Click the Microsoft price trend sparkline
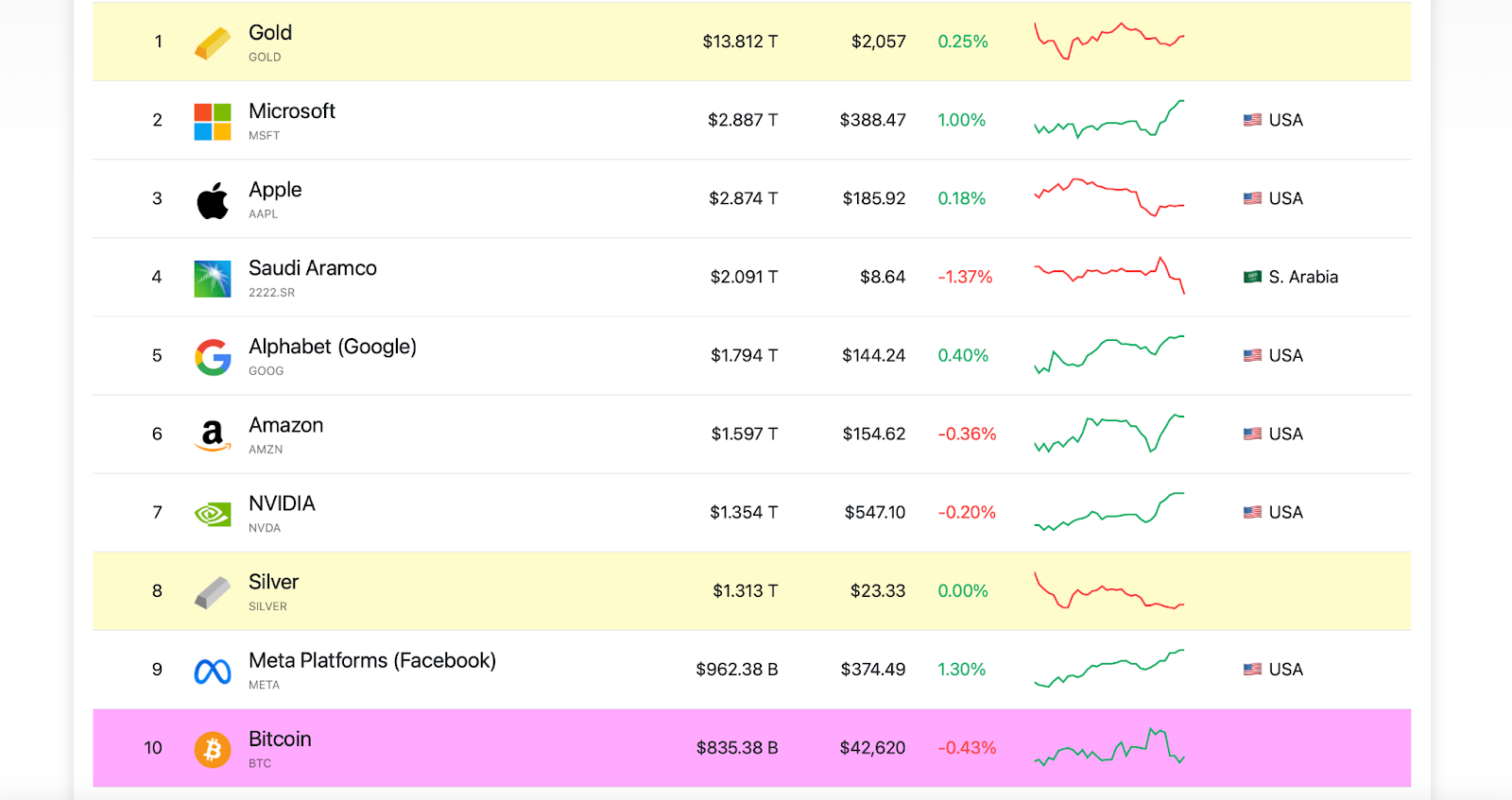Screen dimensions: 1512x800 (x=1109, y=119)
